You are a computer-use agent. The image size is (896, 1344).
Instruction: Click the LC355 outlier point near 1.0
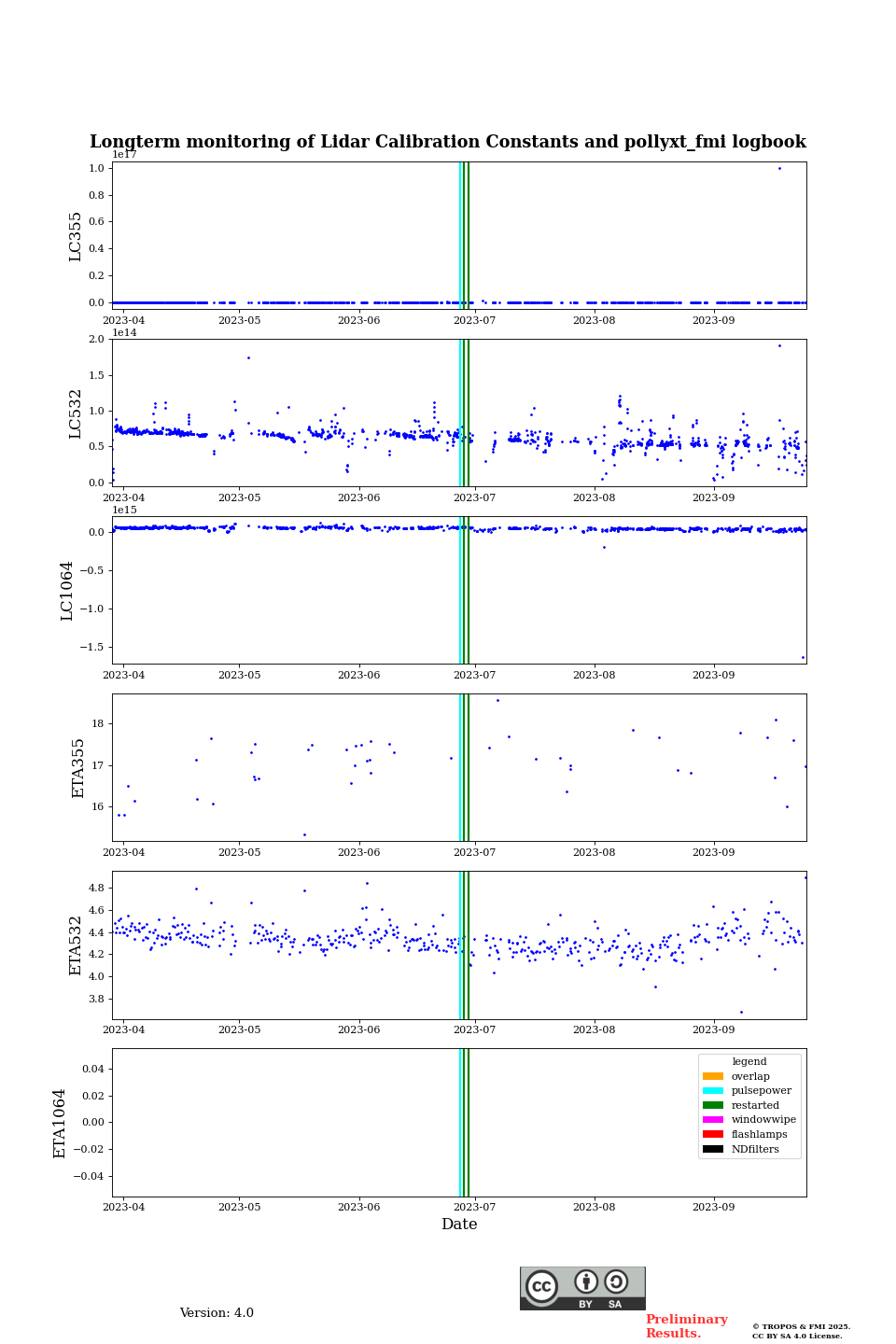[779, 168]
